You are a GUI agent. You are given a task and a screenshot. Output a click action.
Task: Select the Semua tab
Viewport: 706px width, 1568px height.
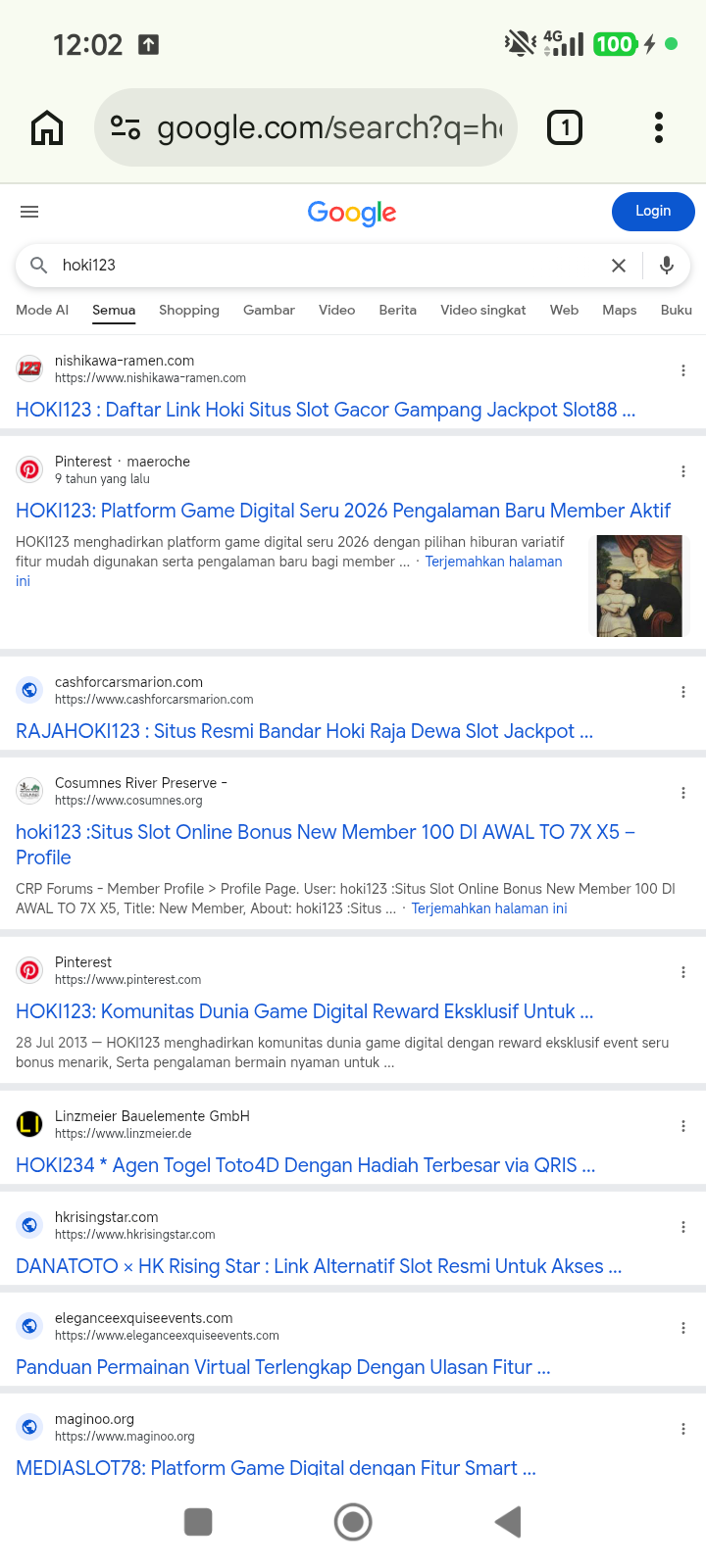tap(114, 310)
